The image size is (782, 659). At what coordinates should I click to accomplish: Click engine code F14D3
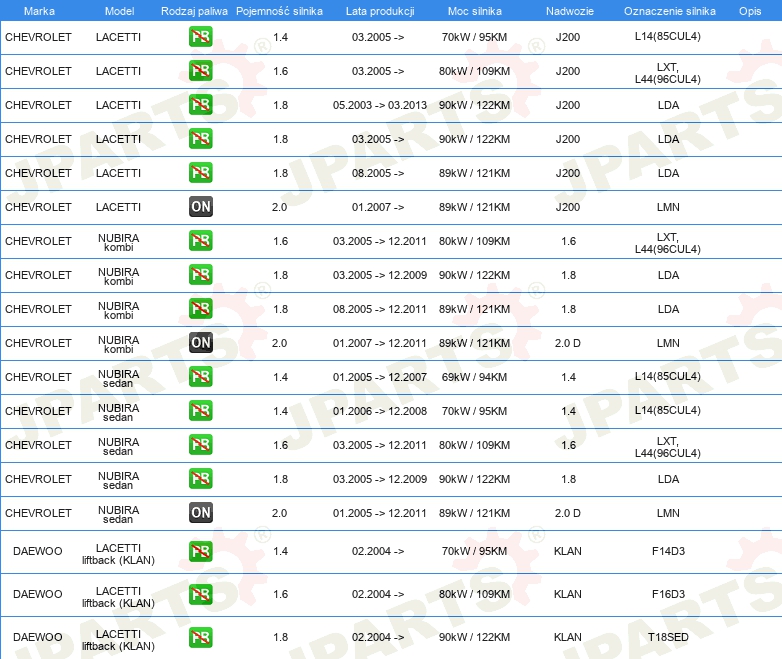coord(668,551)
